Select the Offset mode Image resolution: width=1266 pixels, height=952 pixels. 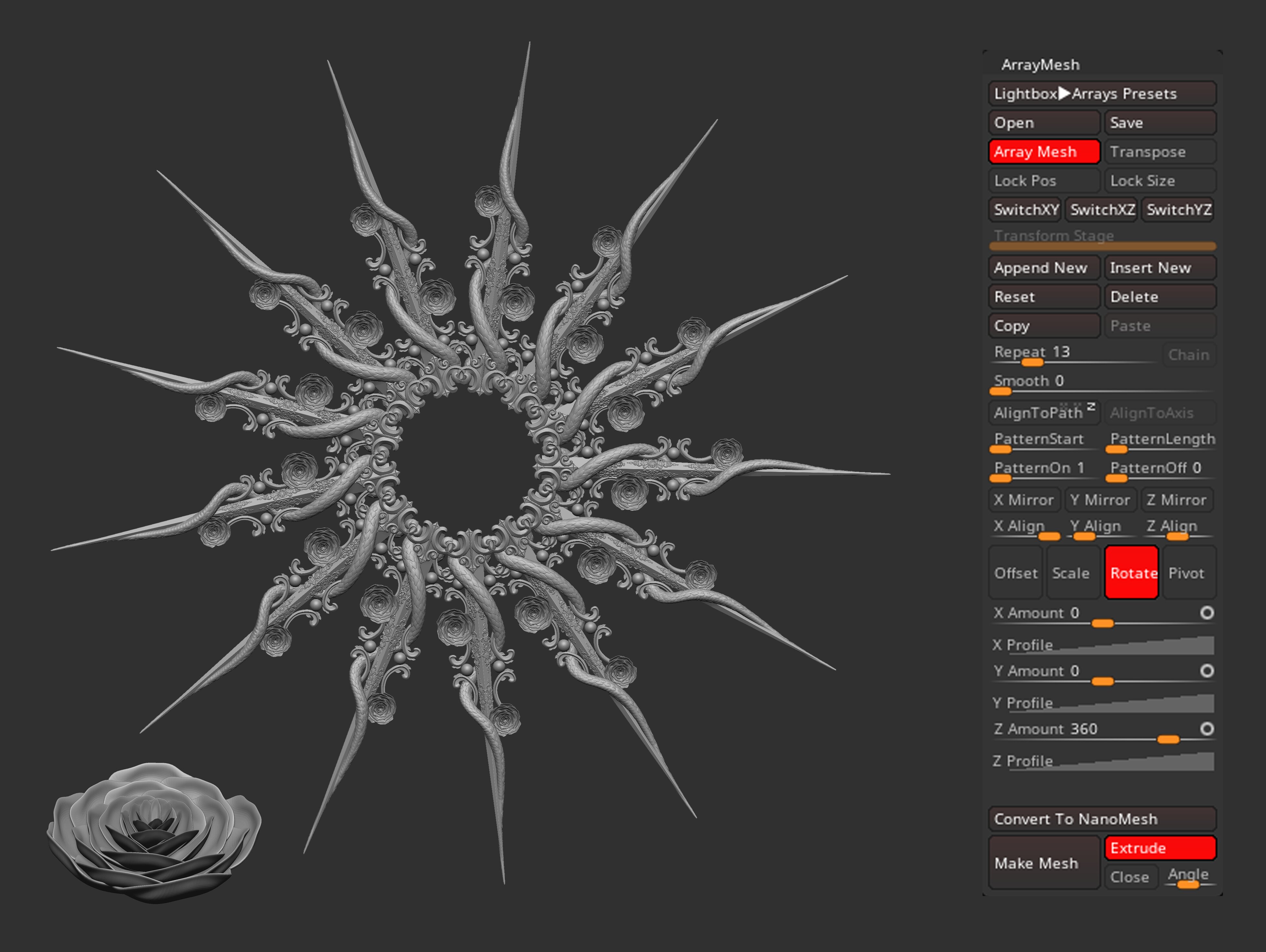pos(1016,572)
